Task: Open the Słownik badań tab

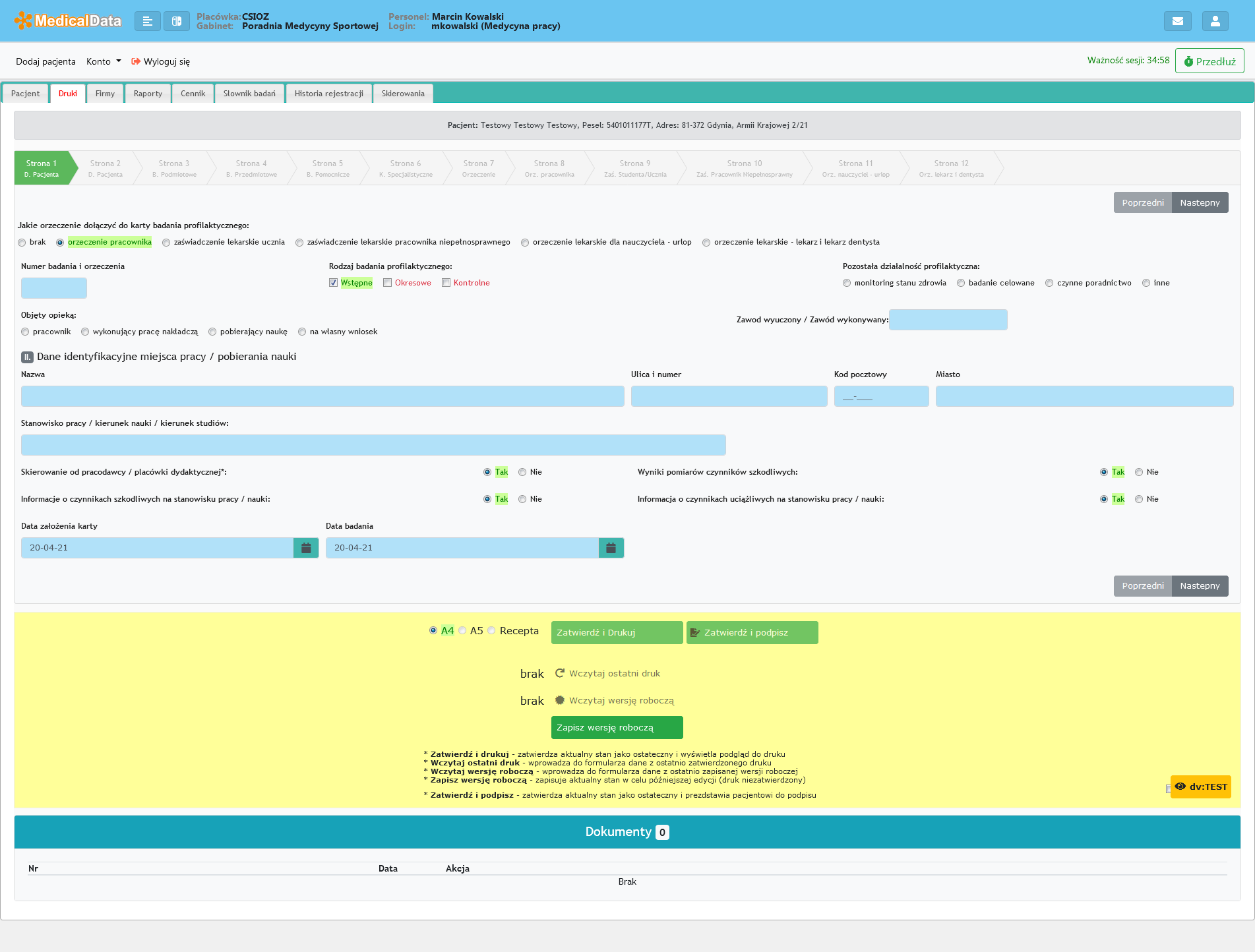Action: [x=249, y=94]
